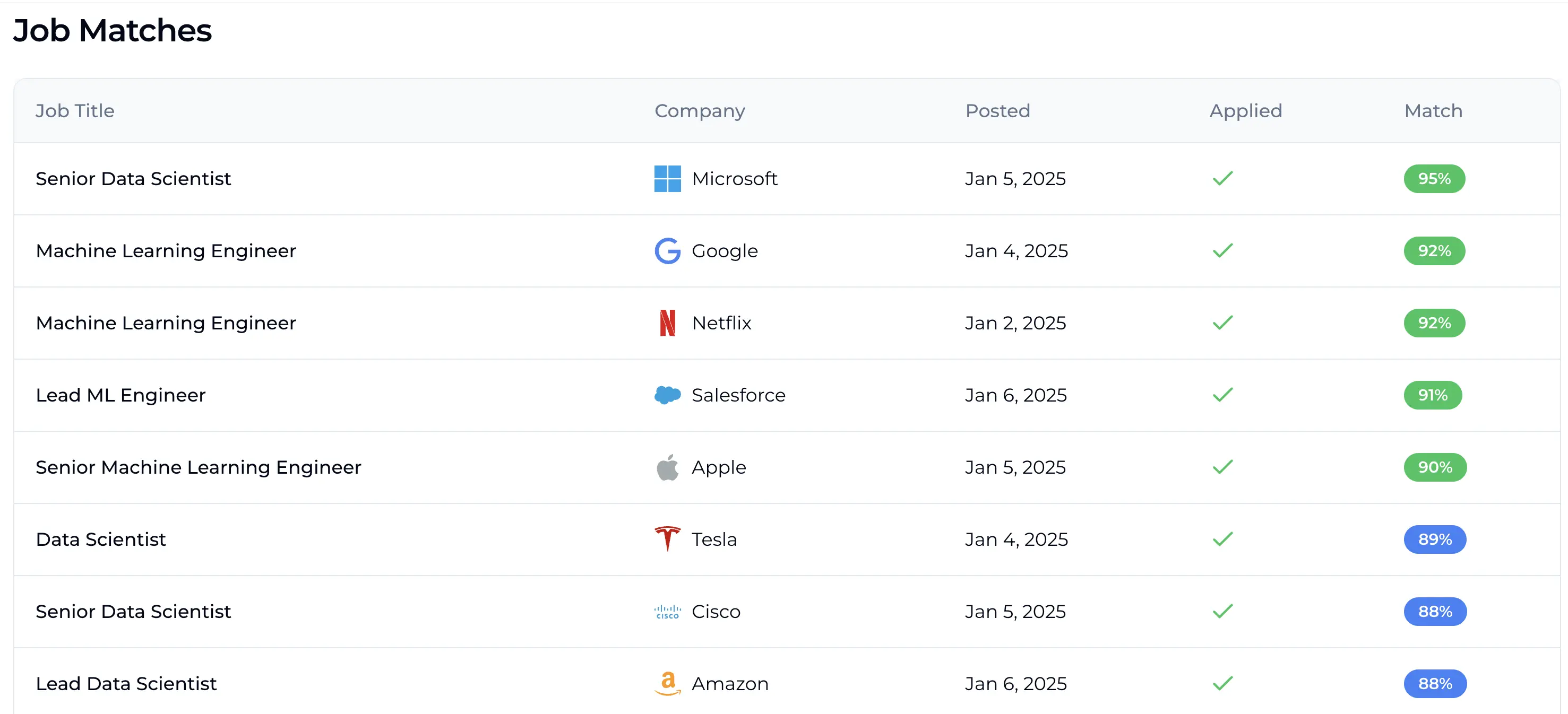This screenshot has height=714, width=1568.
Task: Click the Tesla logo icon
Action: click(x=667, y=539)
